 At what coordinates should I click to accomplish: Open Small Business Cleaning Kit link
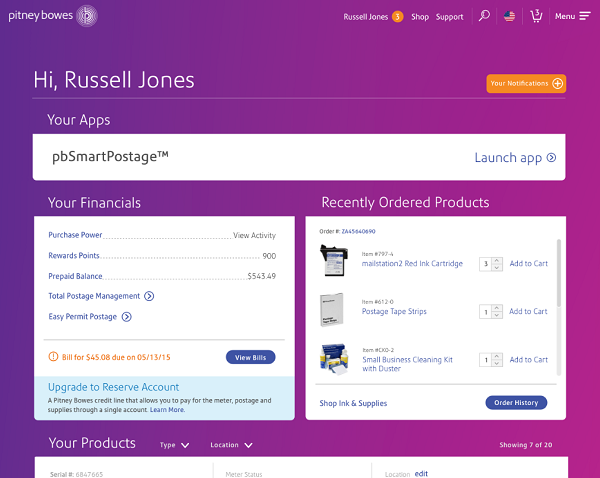[x=408, y=364]
